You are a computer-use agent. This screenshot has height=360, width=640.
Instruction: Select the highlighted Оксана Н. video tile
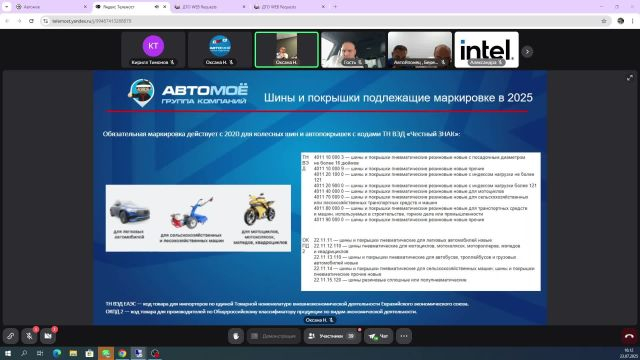tap(287, 50)
